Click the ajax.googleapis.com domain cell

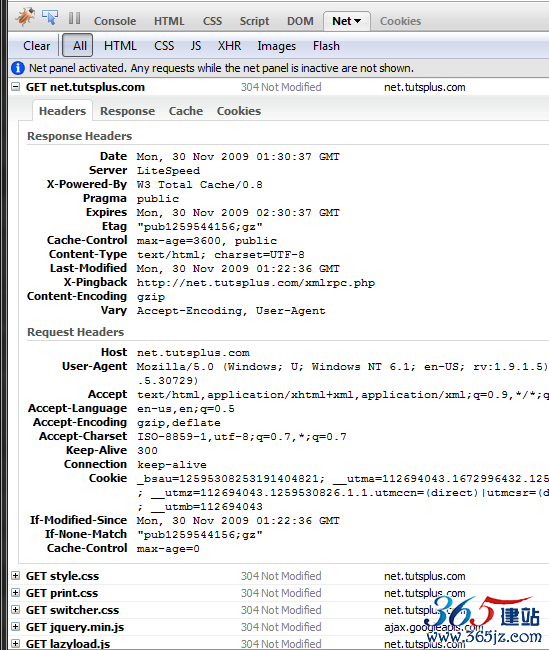(433, 627)
